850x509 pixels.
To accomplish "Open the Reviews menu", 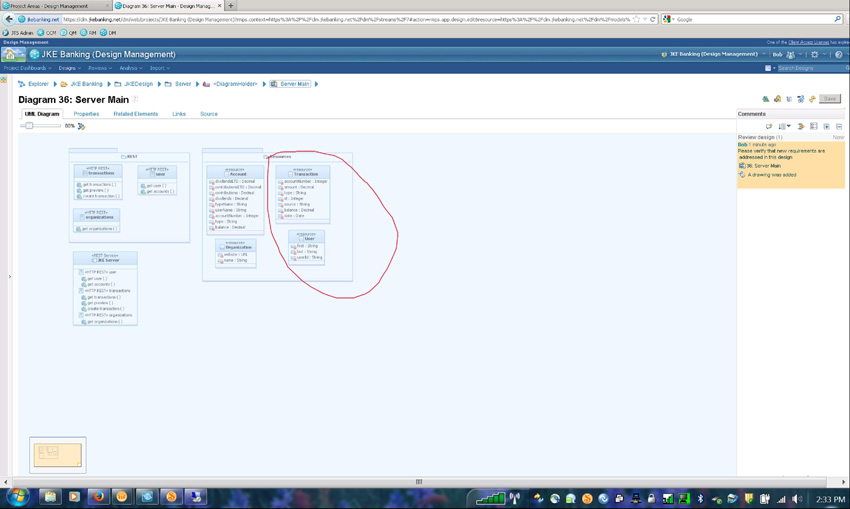I will click(100, 68).
